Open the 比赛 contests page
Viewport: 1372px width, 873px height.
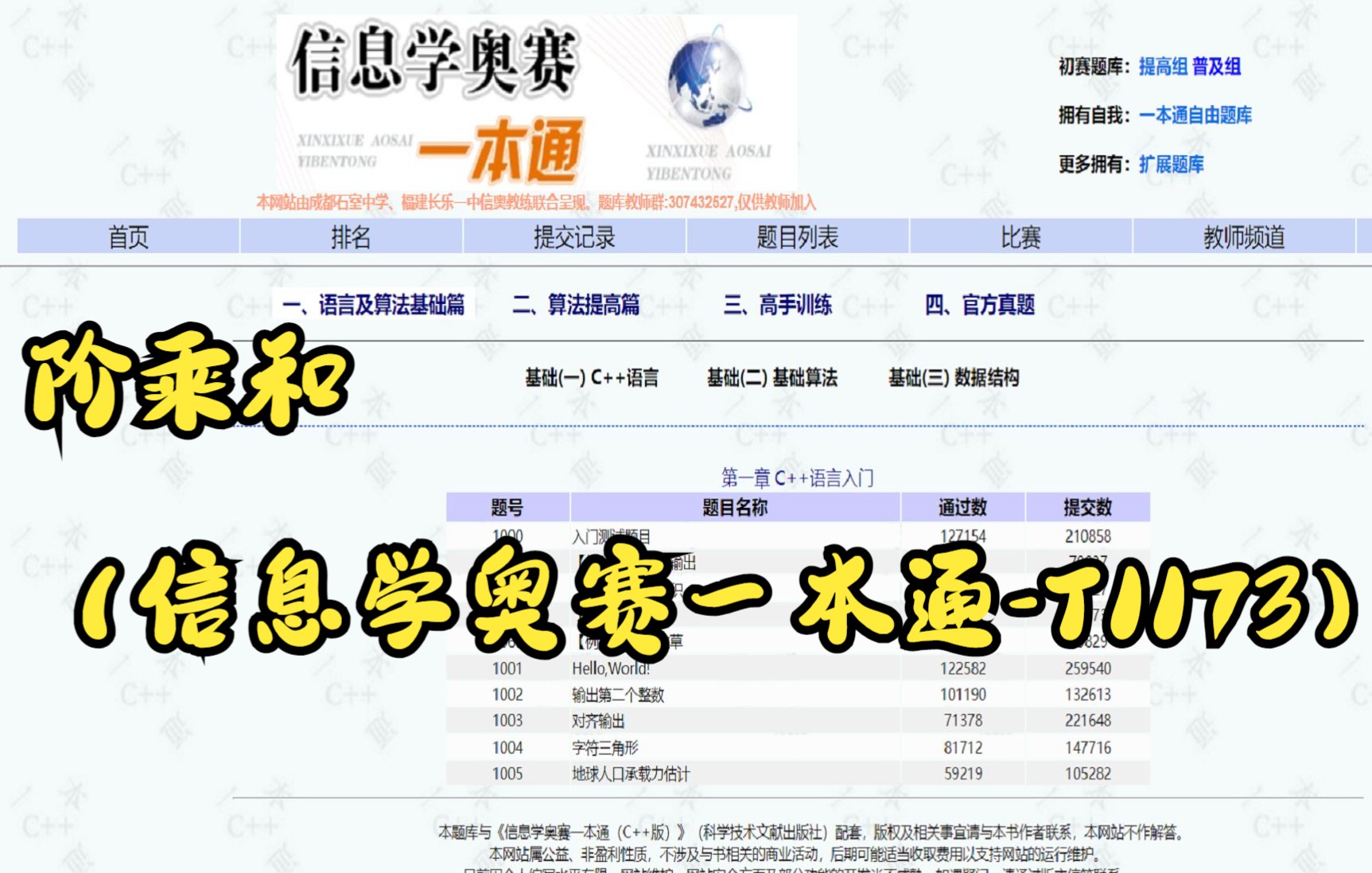[1020, 237]
